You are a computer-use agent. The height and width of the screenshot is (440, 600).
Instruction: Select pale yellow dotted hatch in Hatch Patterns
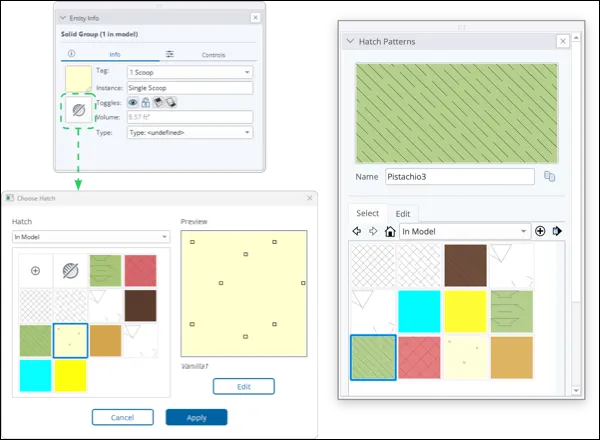click(465, 358)
